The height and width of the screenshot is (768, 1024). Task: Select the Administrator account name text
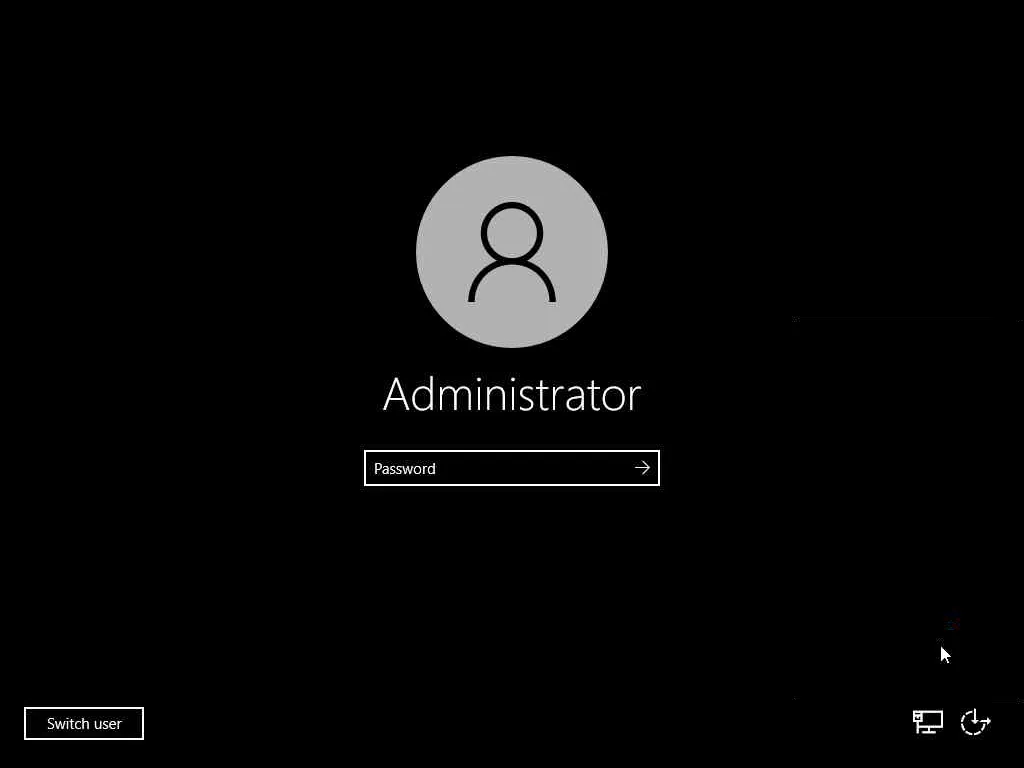pyautogui.click(x=512, y=394)
